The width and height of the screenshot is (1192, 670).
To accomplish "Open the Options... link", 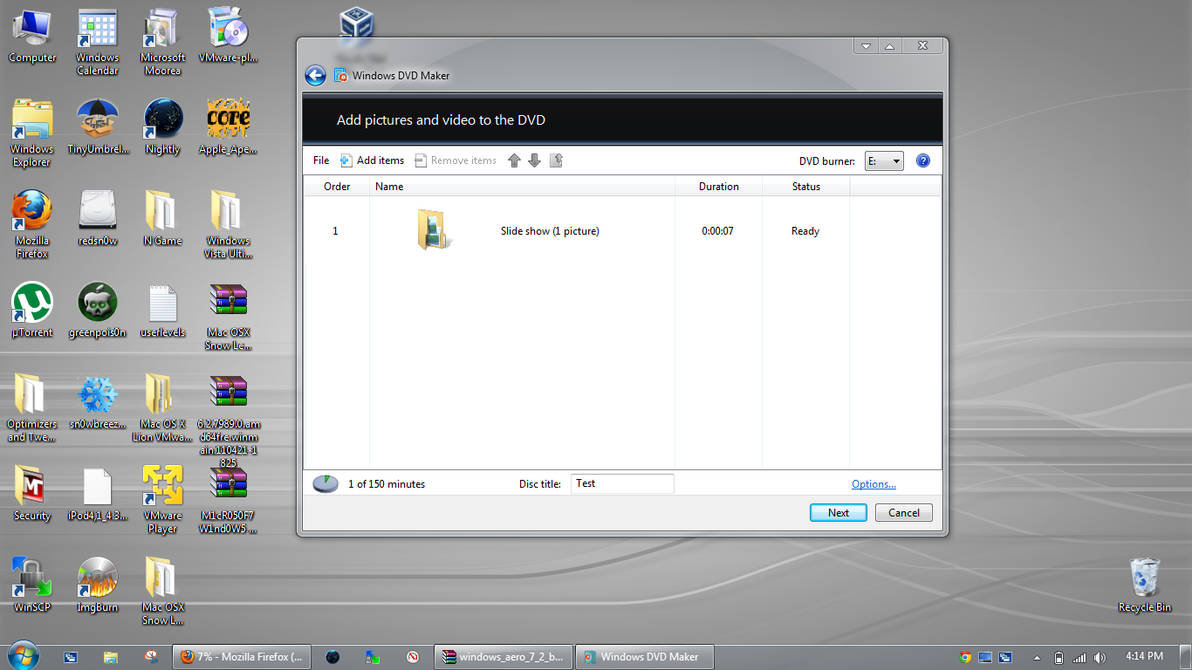I will coord(873,483).
